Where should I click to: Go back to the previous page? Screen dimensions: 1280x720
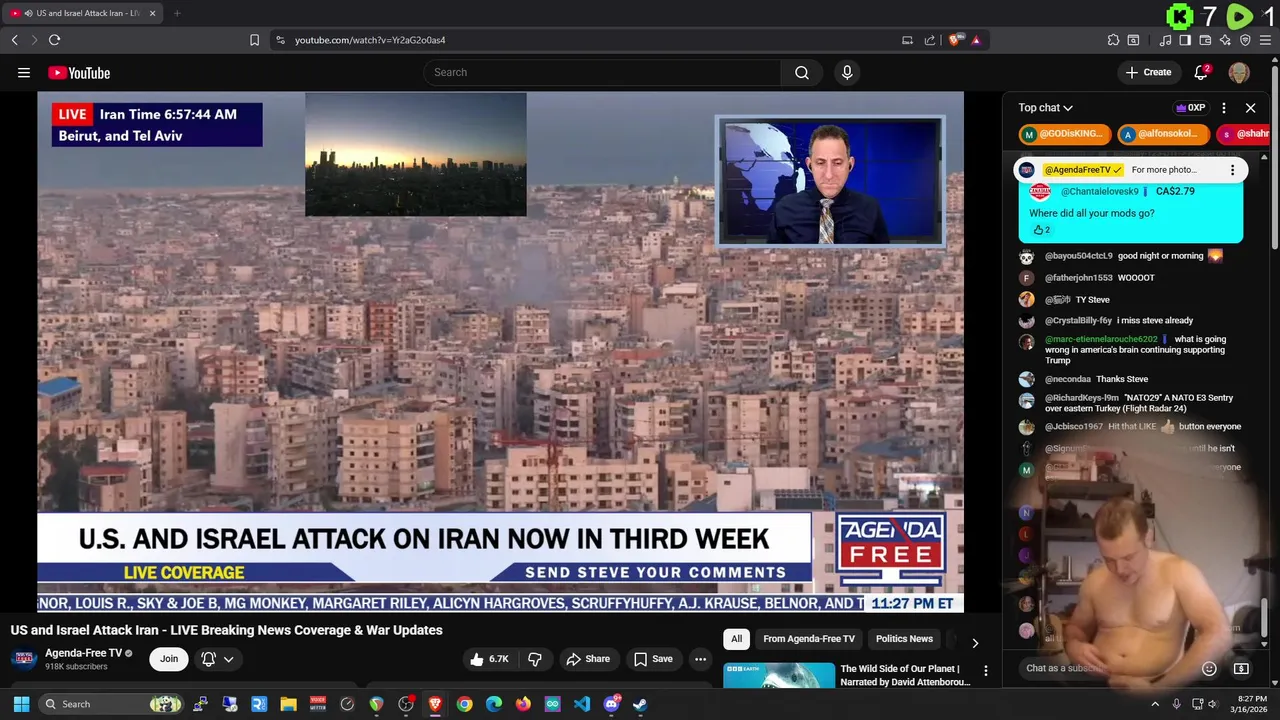point(14,40)
